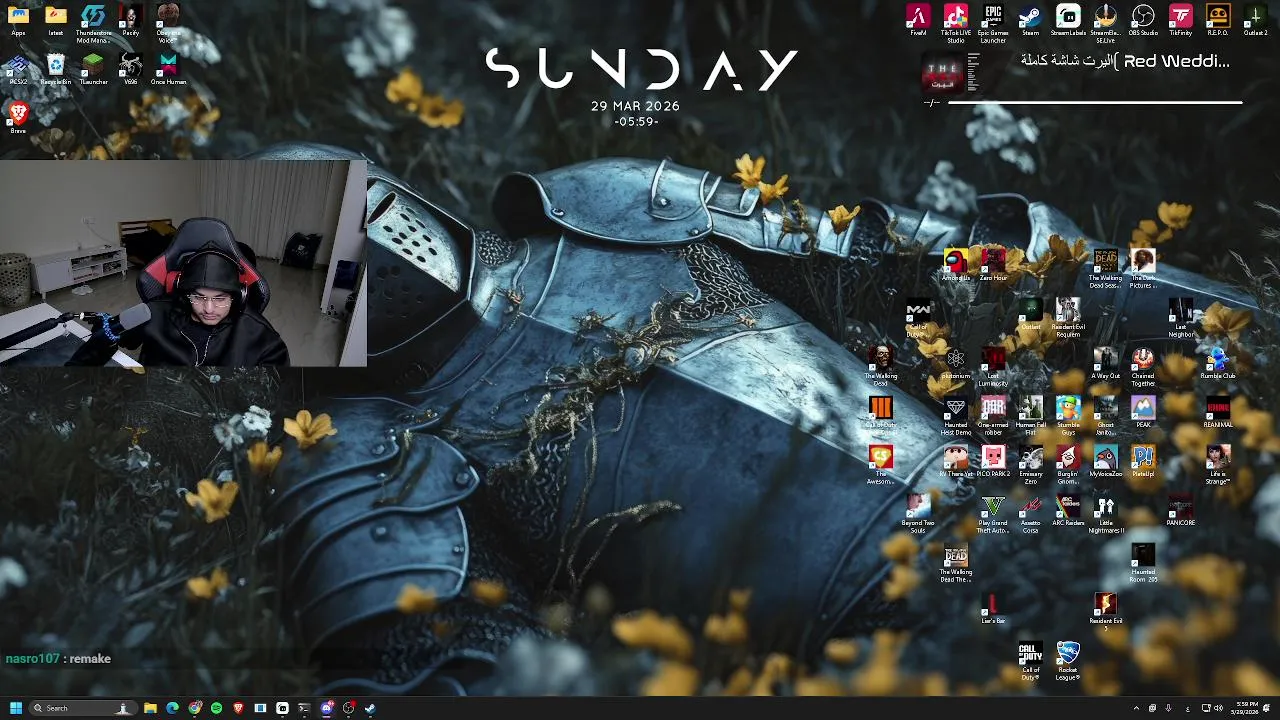Select the REANIMAL shortcut

click(x=1218, y=412)
